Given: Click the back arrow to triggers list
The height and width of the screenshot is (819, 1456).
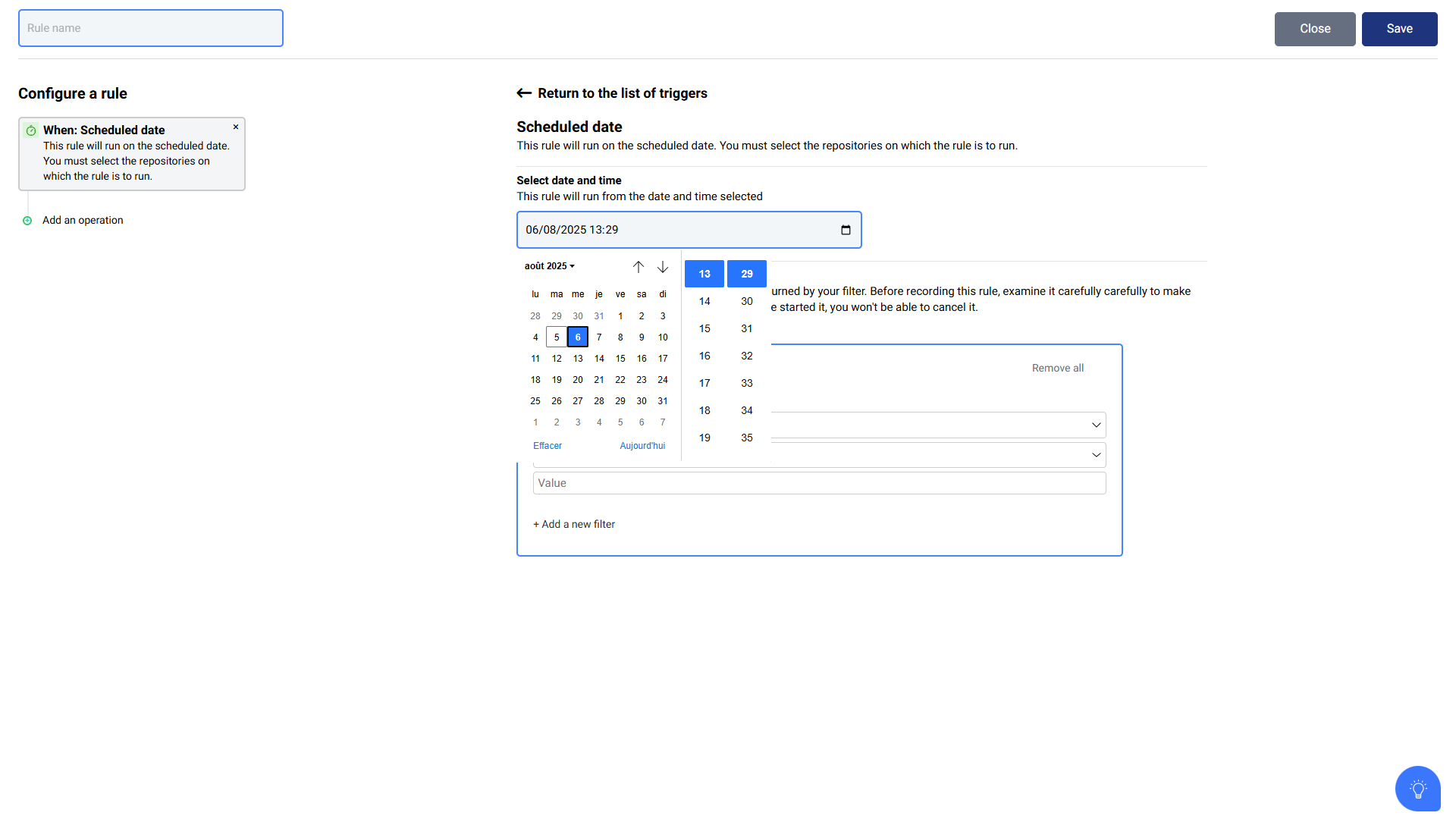Looking at the screenshot, I should pos(524,93).
